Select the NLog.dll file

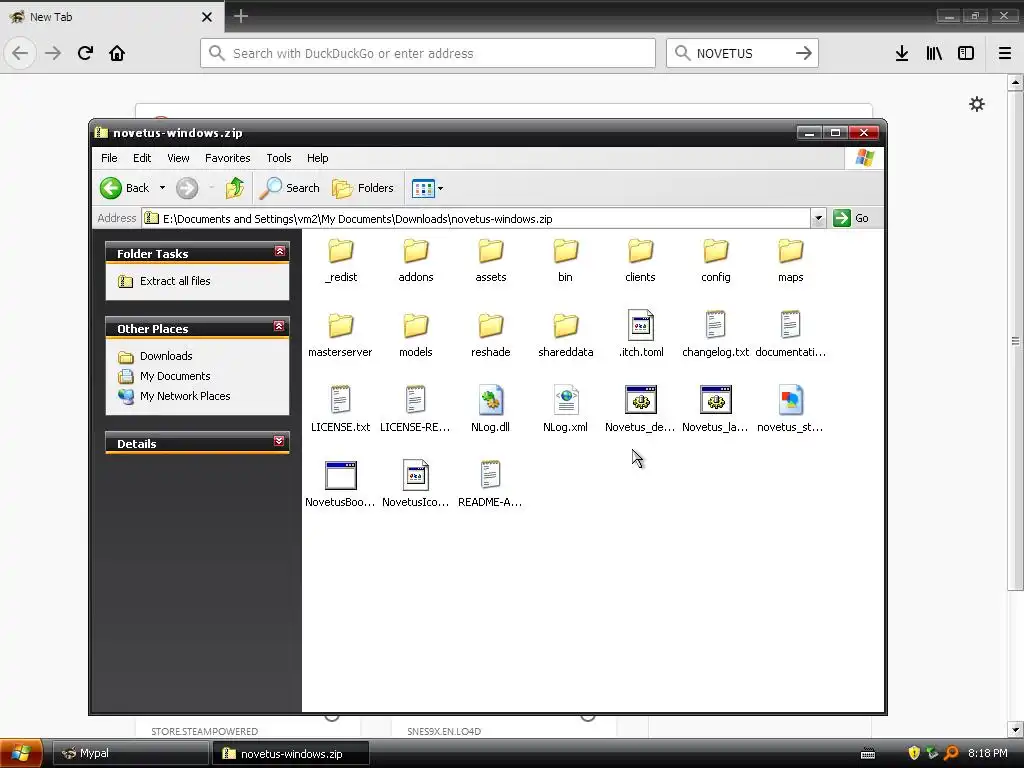[490, 409]
